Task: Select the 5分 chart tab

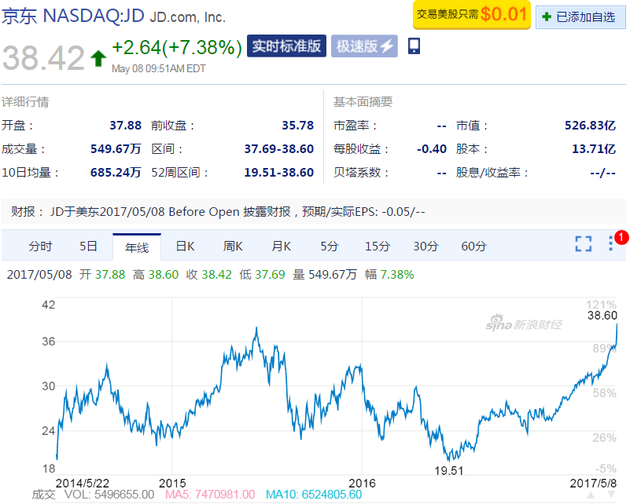Action: (x=329, y=246)
